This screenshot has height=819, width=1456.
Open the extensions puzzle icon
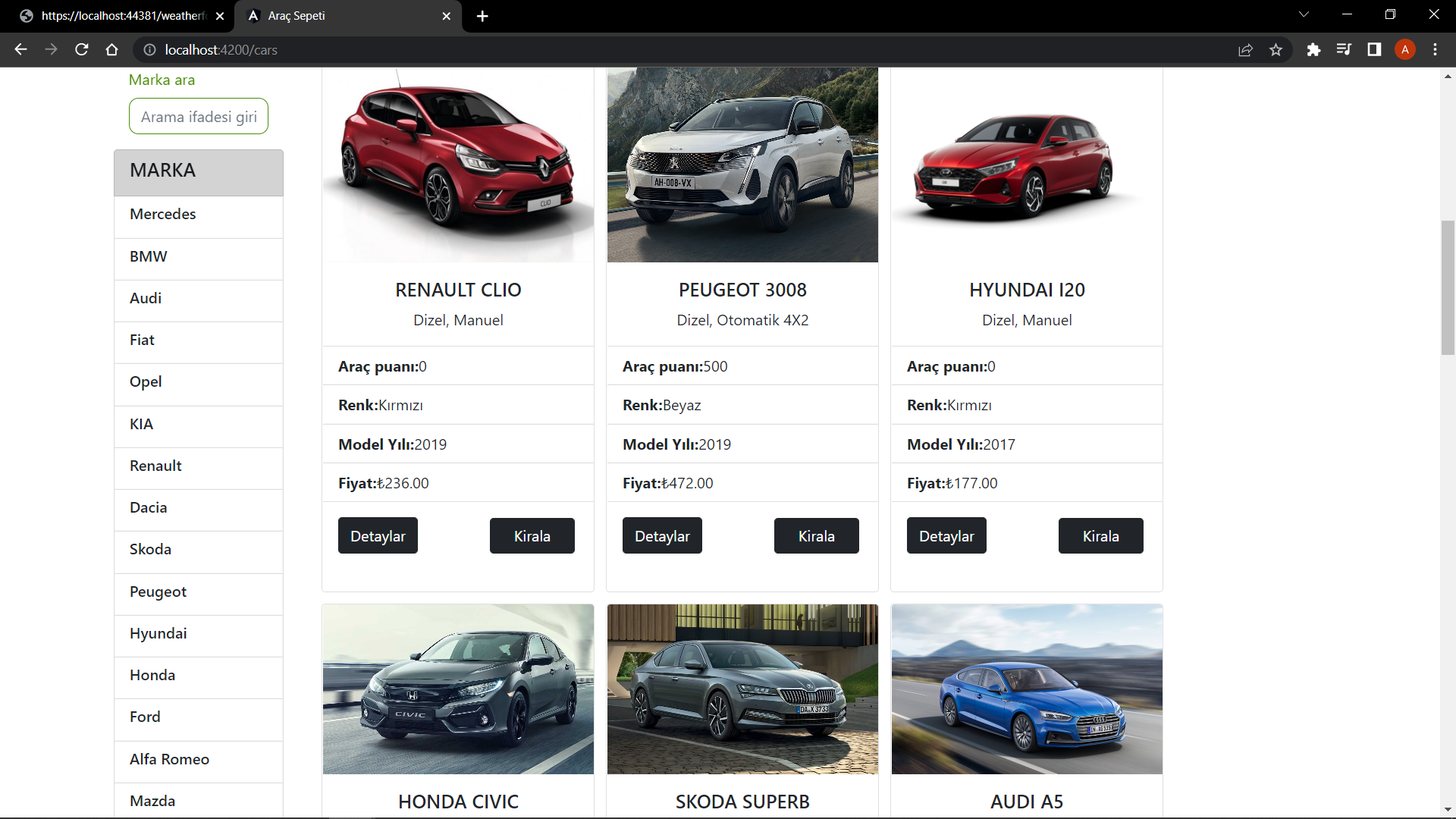(x=1313, y=50)
